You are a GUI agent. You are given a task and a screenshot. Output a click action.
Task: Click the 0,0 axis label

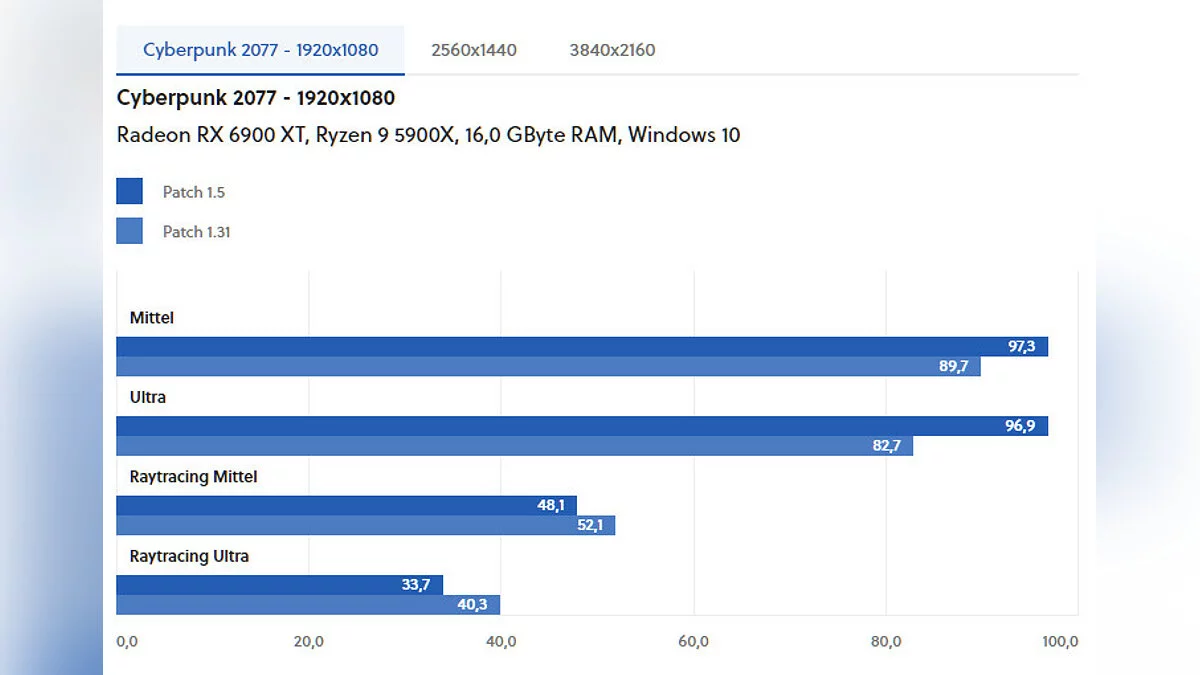(127, 642)
